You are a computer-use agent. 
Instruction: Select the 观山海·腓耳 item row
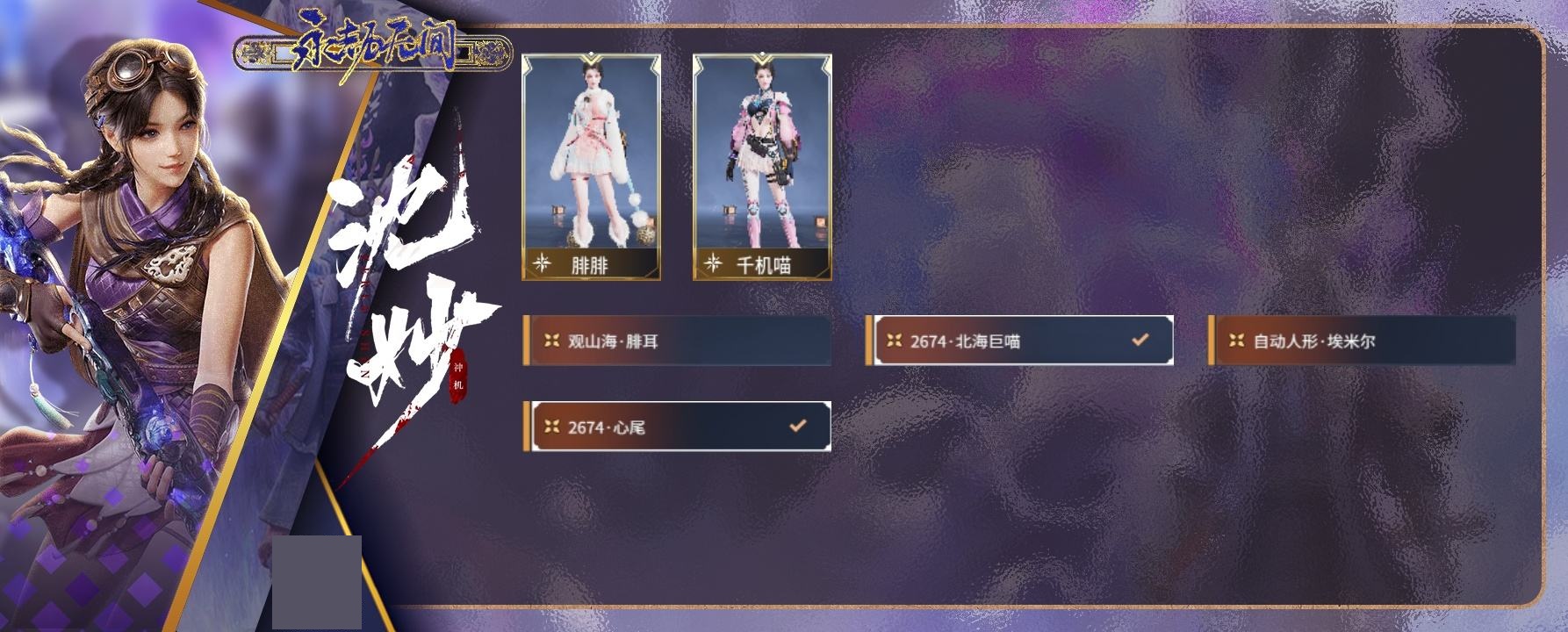pos(677,341)
